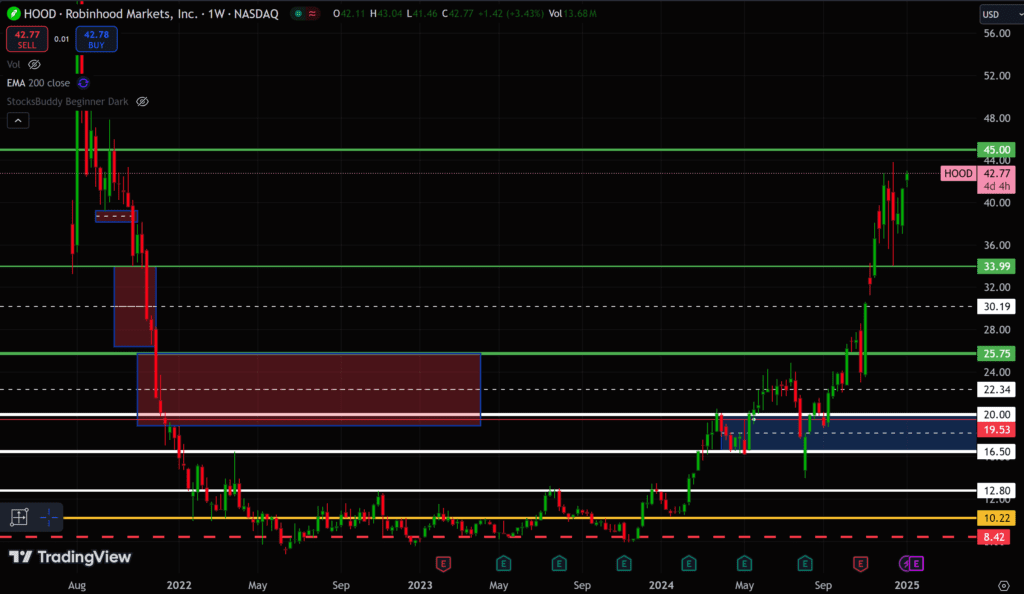Click the 48.00 price axis label
The height and width of the screenshot is (594, 1024).
click(997, 118)
